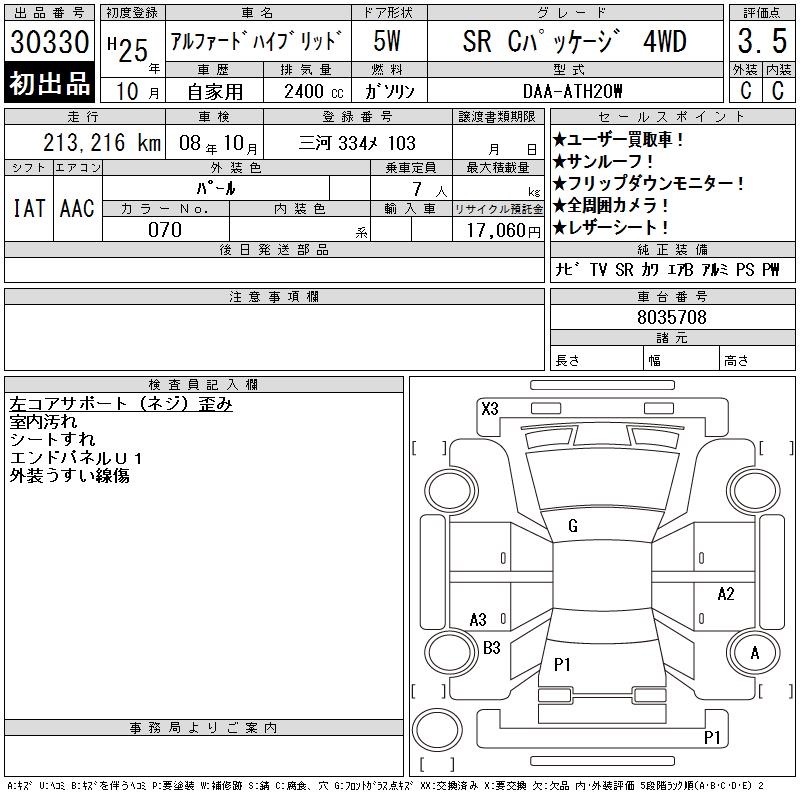This screenshot has width=800, height=800.
Task: Click the B3 damage mark
Action: pos(492,647)
